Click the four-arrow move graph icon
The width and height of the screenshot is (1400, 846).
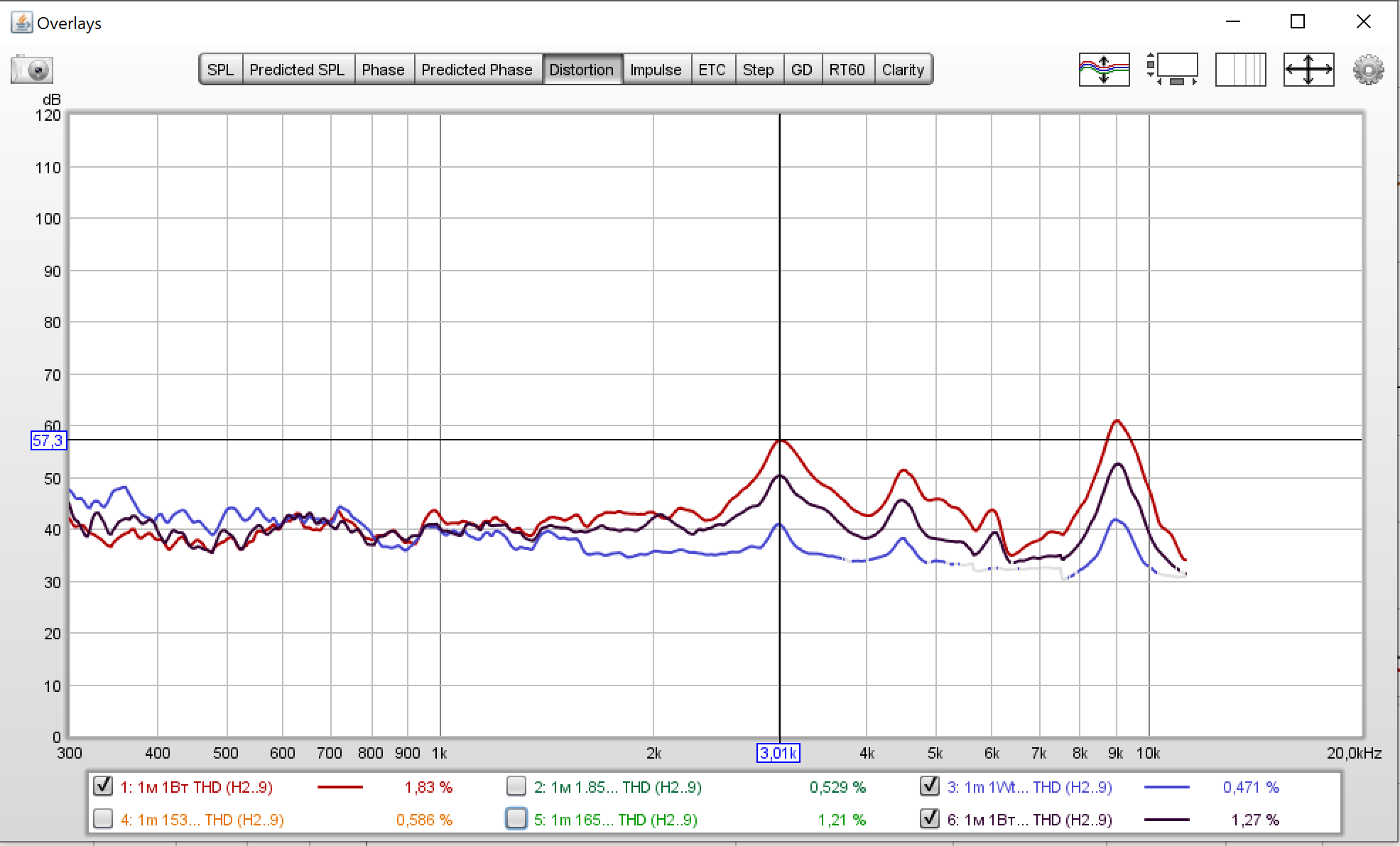[x=1308, y=70]
